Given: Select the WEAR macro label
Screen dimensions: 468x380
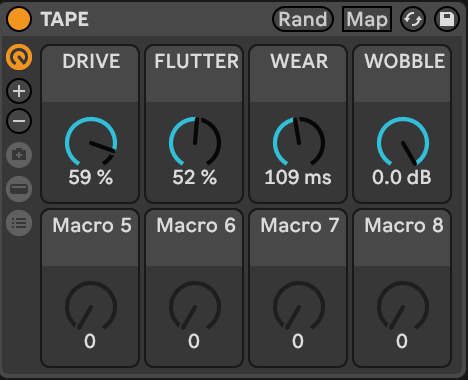Looking at the screenshot, I should (299, 61).
